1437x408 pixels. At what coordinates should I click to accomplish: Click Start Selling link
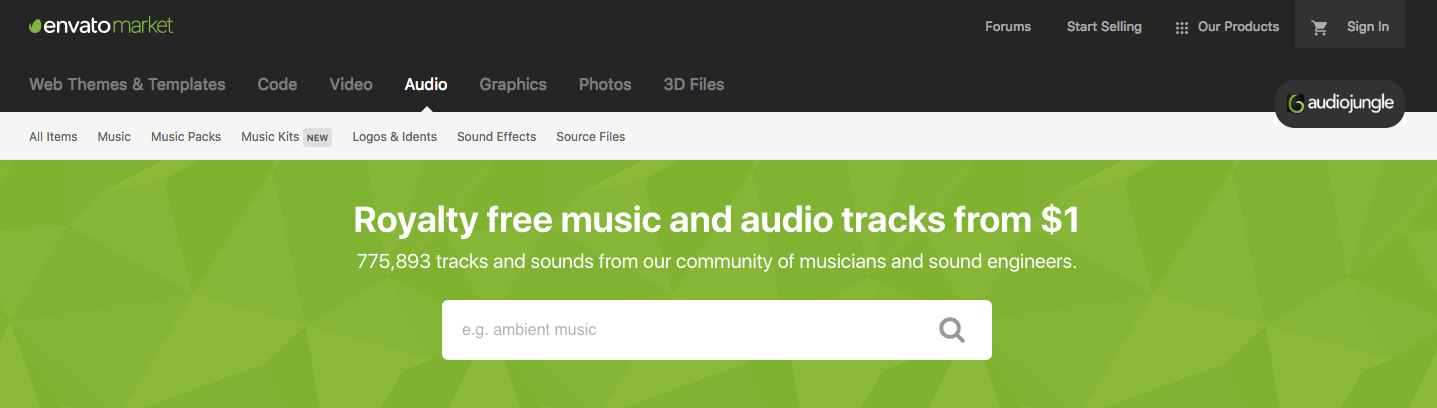click(1104, 27)
